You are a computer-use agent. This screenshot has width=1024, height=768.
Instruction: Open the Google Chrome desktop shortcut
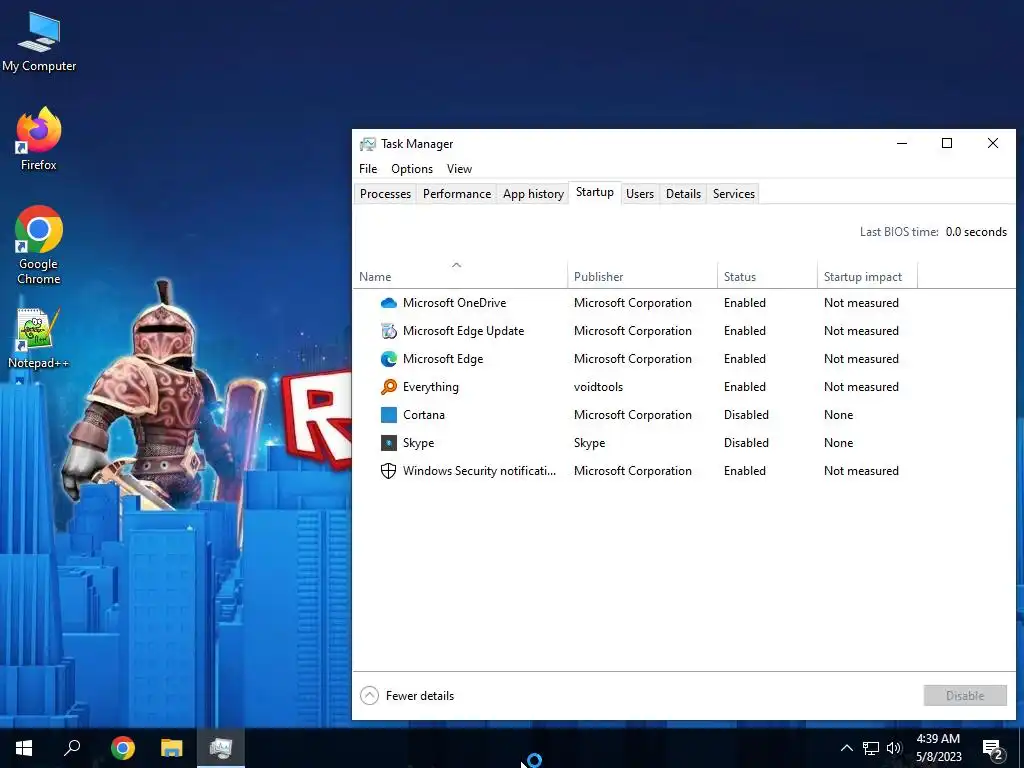[39, 245]
